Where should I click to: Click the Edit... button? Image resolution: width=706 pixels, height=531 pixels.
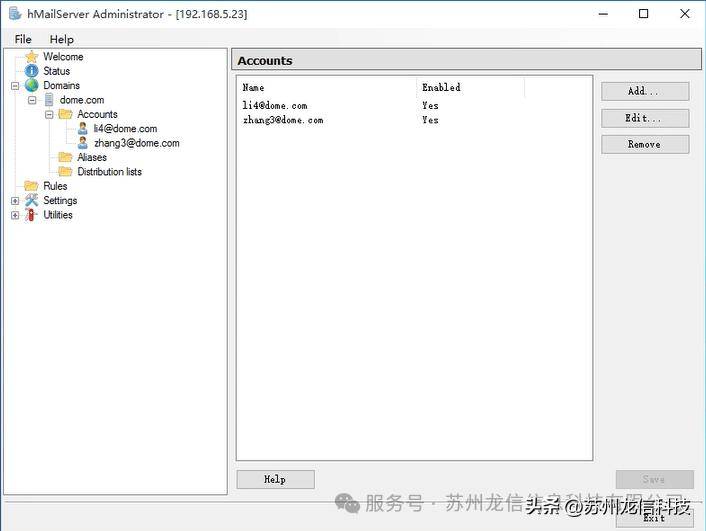(645, 118)
